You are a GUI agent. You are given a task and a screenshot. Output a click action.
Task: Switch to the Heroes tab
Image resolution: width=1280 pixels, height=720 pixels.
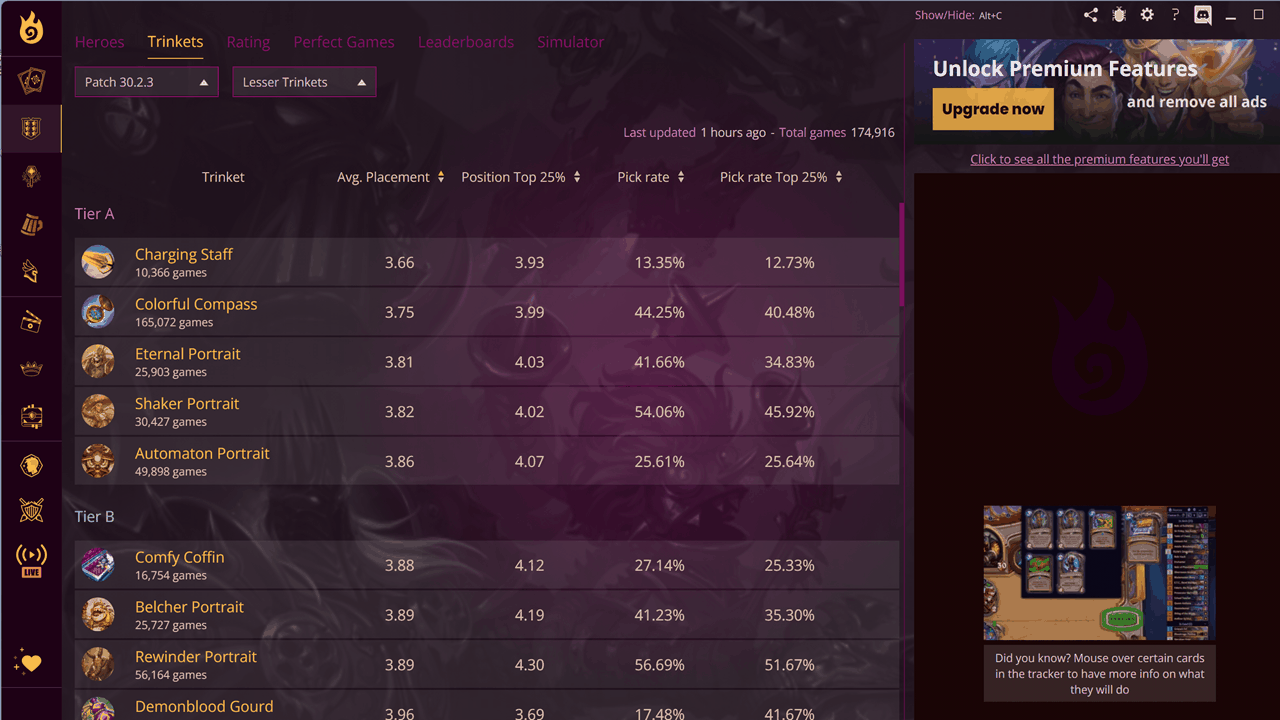point(100,42)
